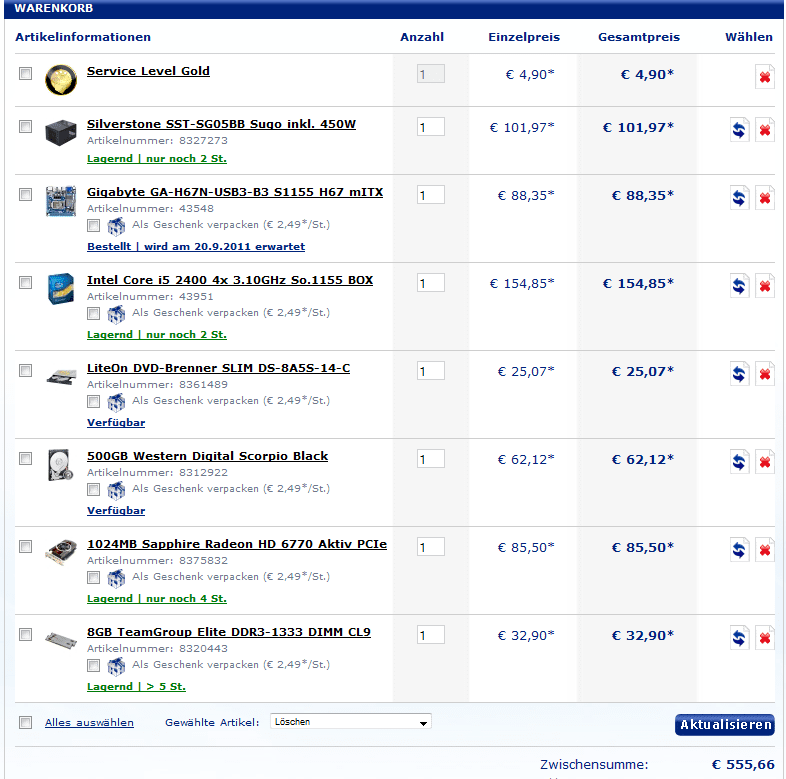The height and width of the screenshot is (779, 786).
Task: Click Lagerend nur noch 4 St. link
Action: click(x=157, y=599)
